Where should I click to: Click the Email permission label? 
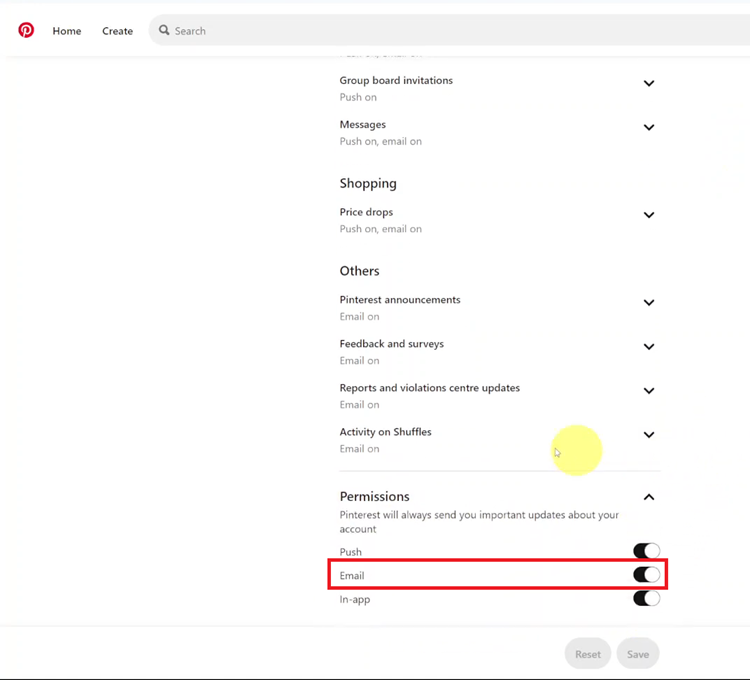[352, 575]
